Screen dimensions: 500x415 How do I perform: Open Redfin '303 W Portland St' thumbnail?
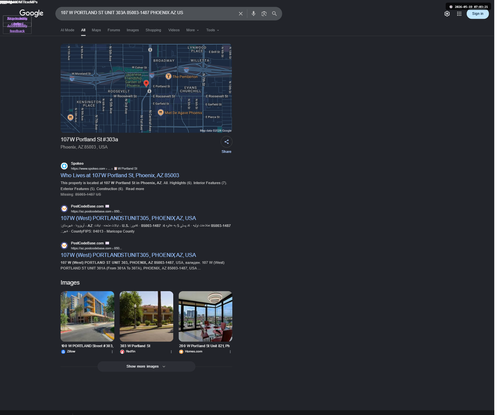point(146,316)
